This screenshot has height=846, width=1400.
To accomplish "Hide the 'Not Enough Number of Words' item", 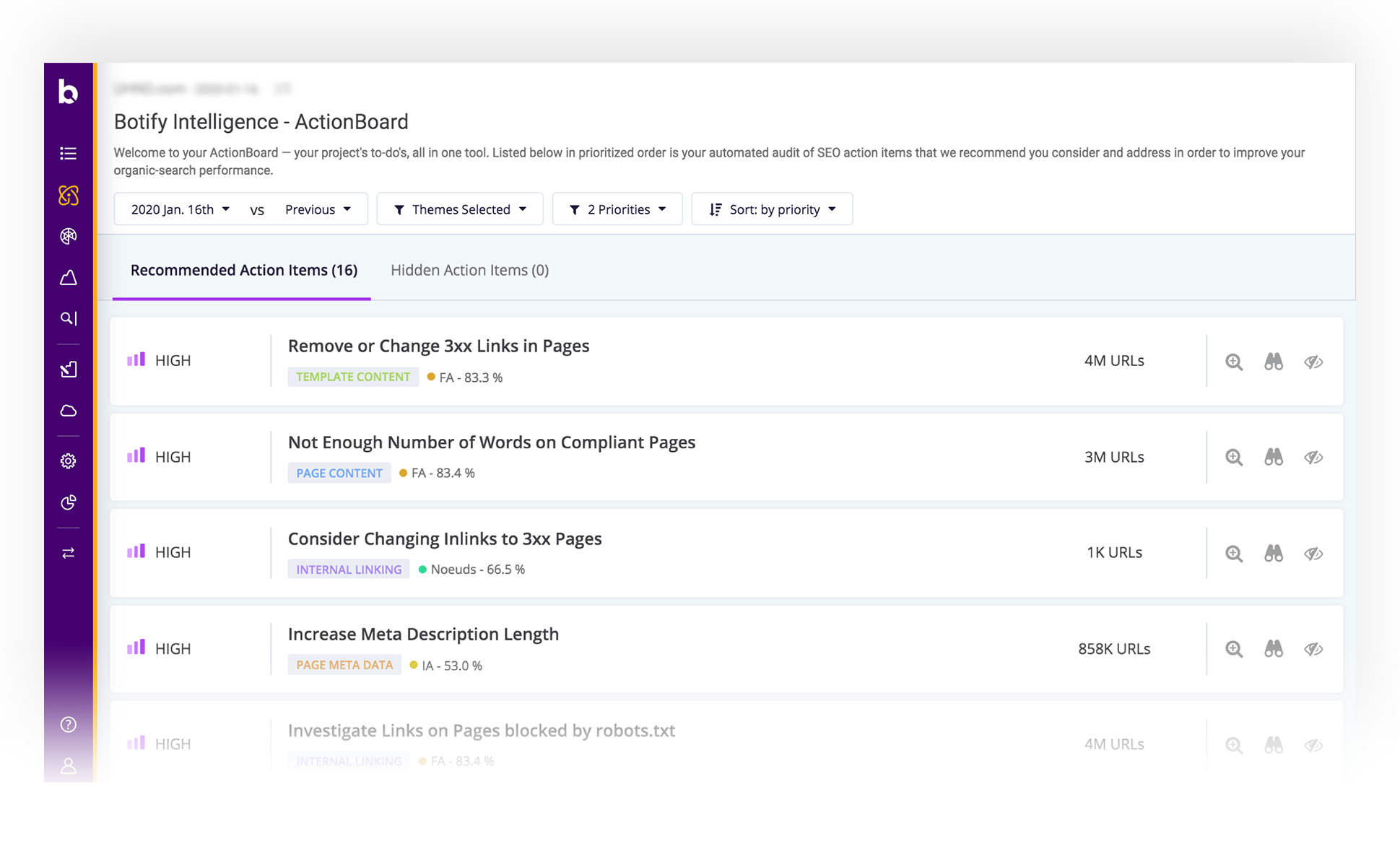I will pyautogui.click(x=1313, y=457).
